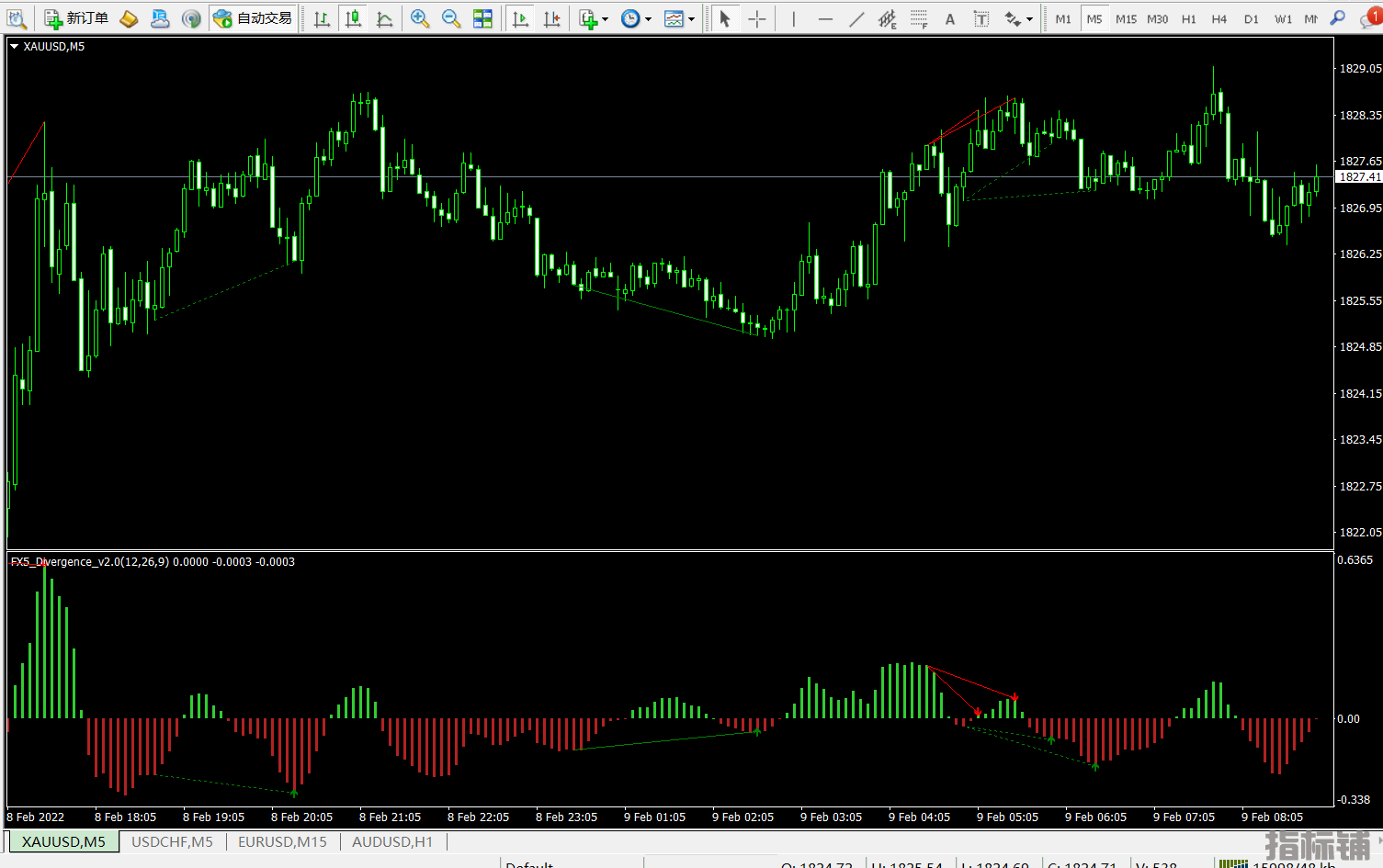The image size is (1383, 868).
Task: Select the crosshair tool
Action: [756, 18]
